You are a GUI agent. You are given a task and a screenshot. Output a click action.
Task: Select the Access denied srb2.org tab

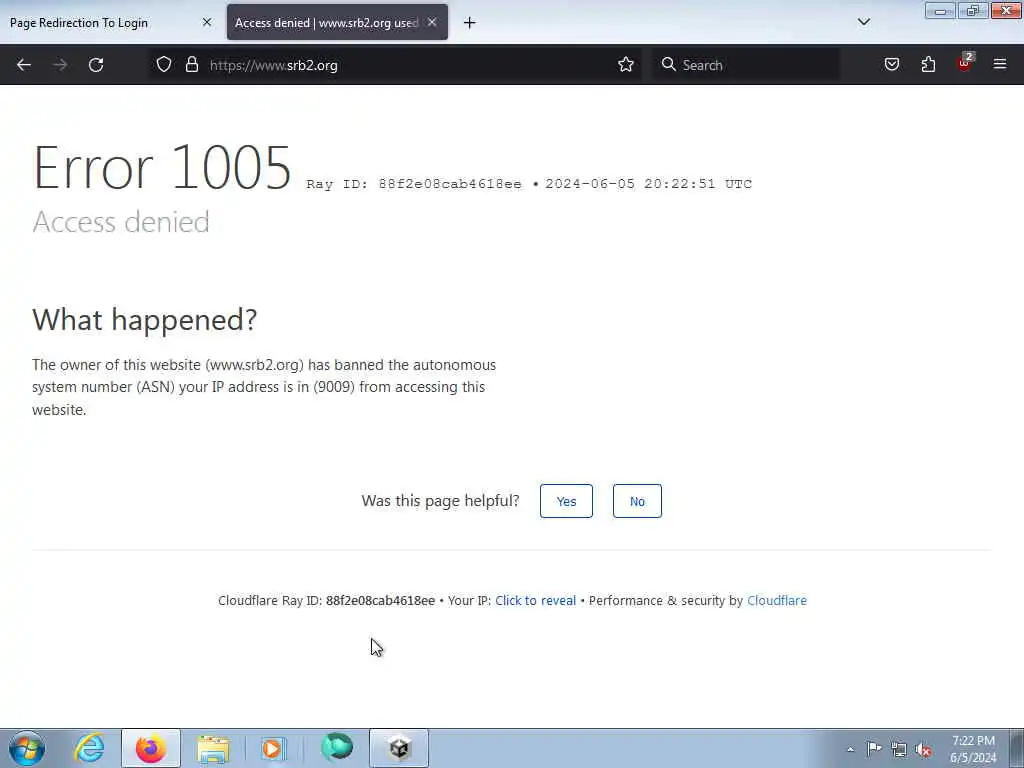[337, 23]
